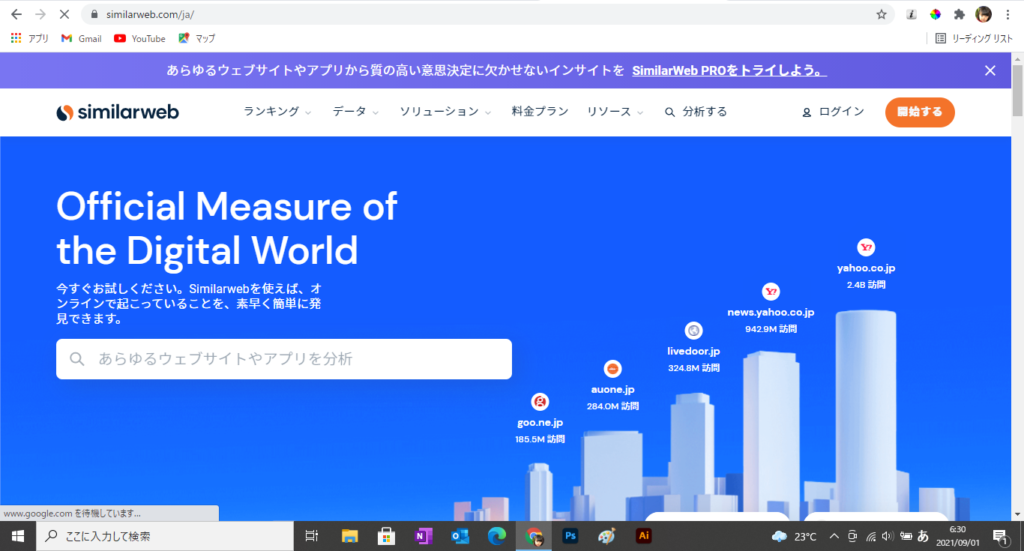
Task: Click the news.yahoo.co.jp label
Action: click(x=771, y=312)
